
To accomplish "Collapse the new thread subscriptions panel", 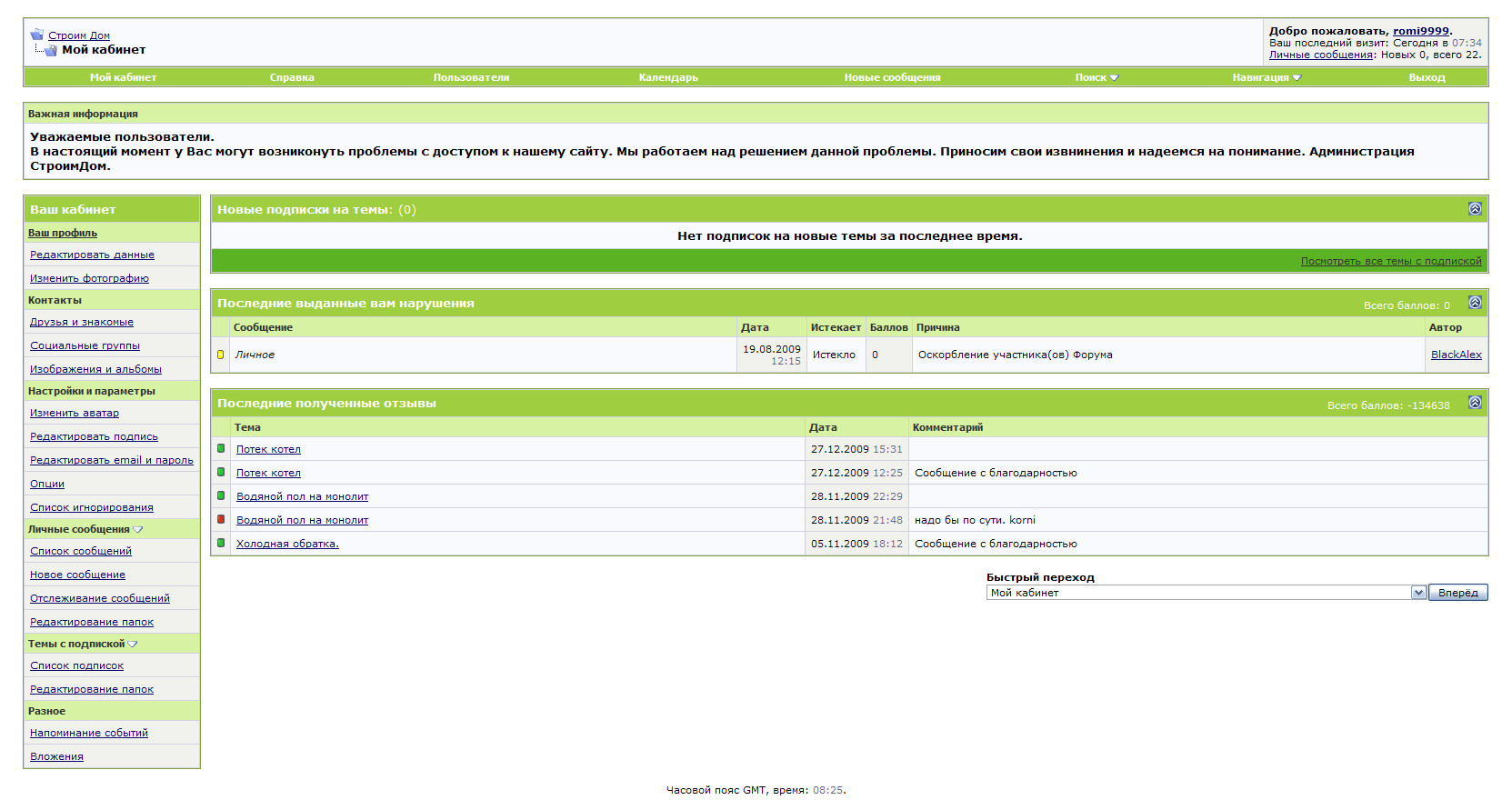I will pos(1475,209).
